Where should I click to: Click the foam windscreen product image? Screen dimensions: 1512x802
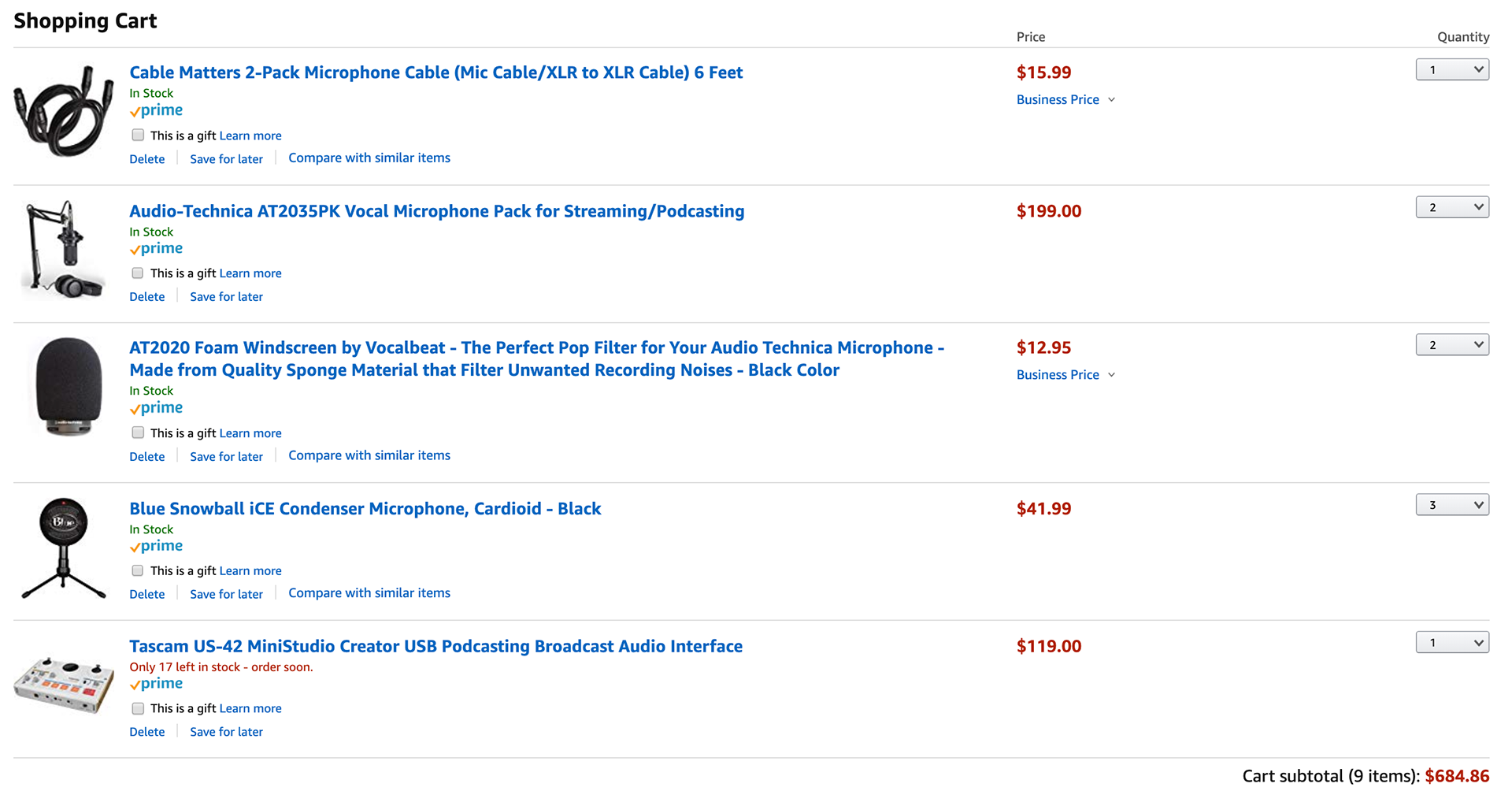click(x=69, y=387)
